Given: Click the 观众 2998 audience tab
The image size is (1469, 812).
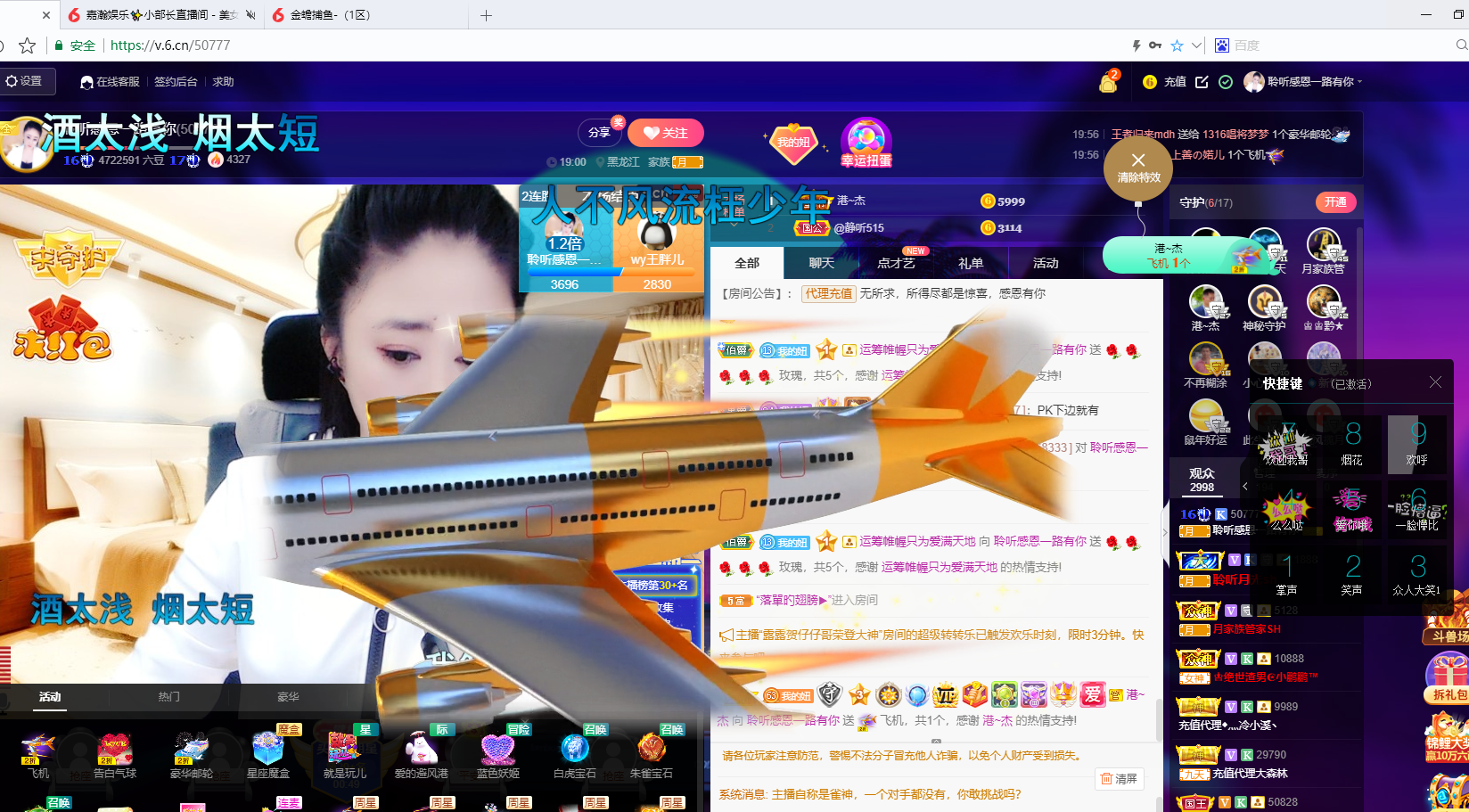Looking at the screenshot, I should [1202, 480].
